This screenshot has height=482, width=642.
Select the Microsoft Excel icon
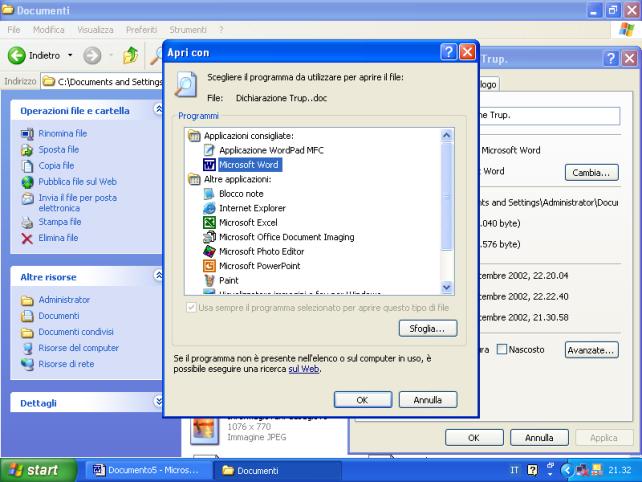(x=209, y=222)
